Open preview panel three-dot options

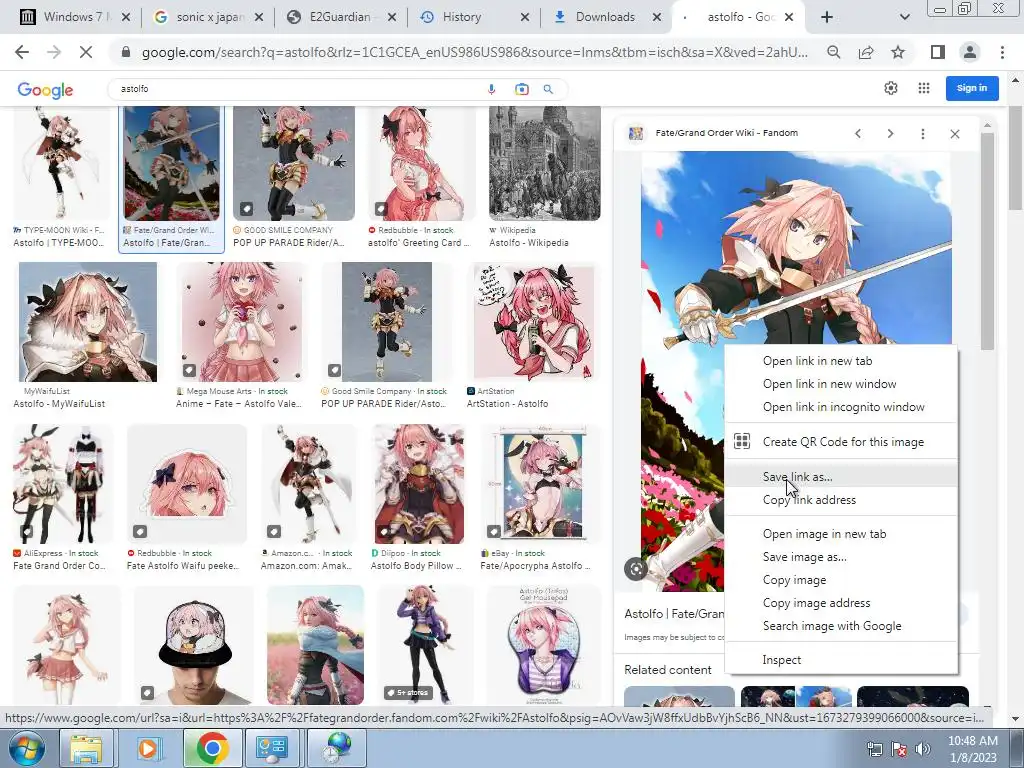pyautogui.click(x=922, y=133)
